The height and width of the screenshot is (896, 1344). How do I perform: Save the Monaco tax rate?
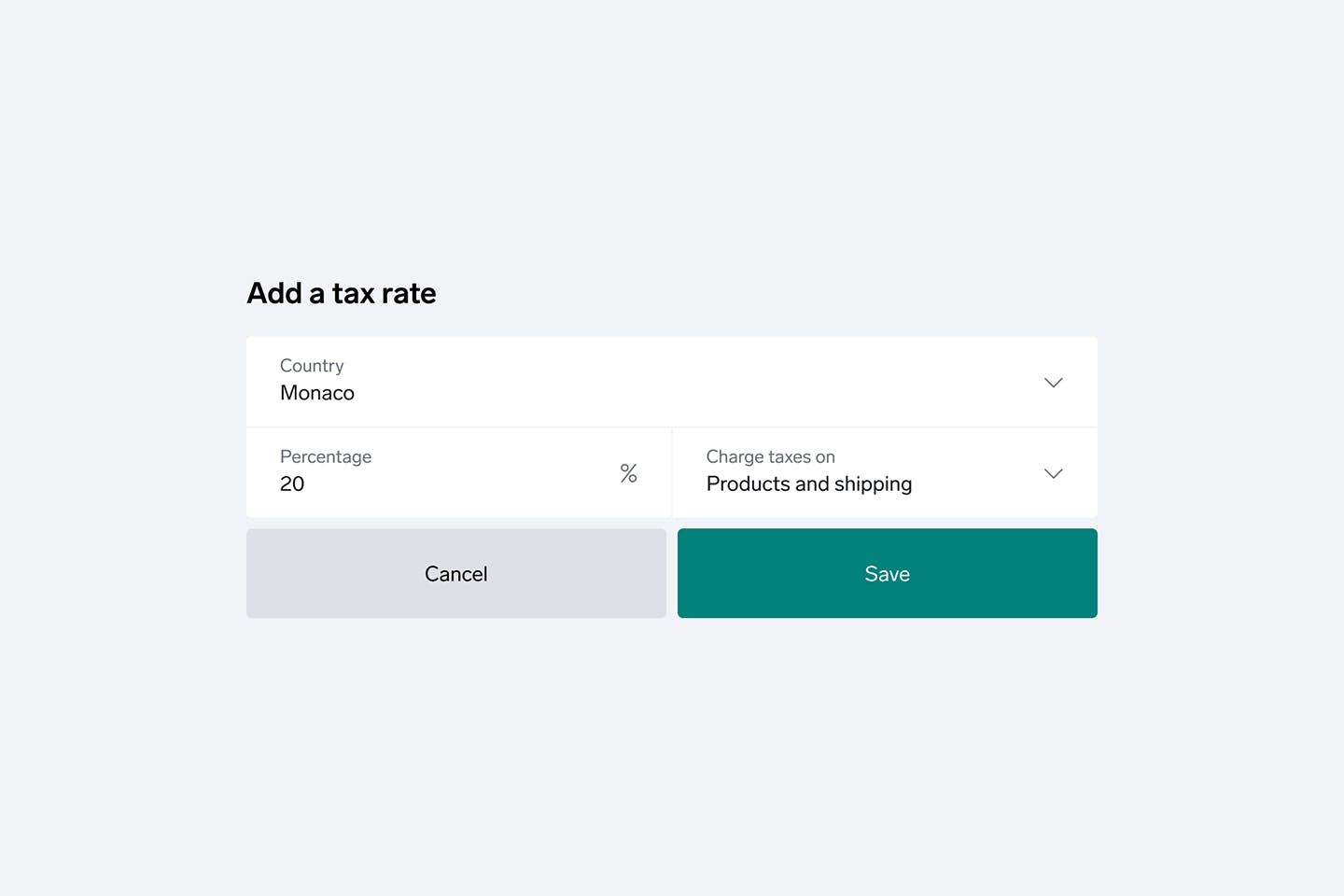[x=888, y=573]
